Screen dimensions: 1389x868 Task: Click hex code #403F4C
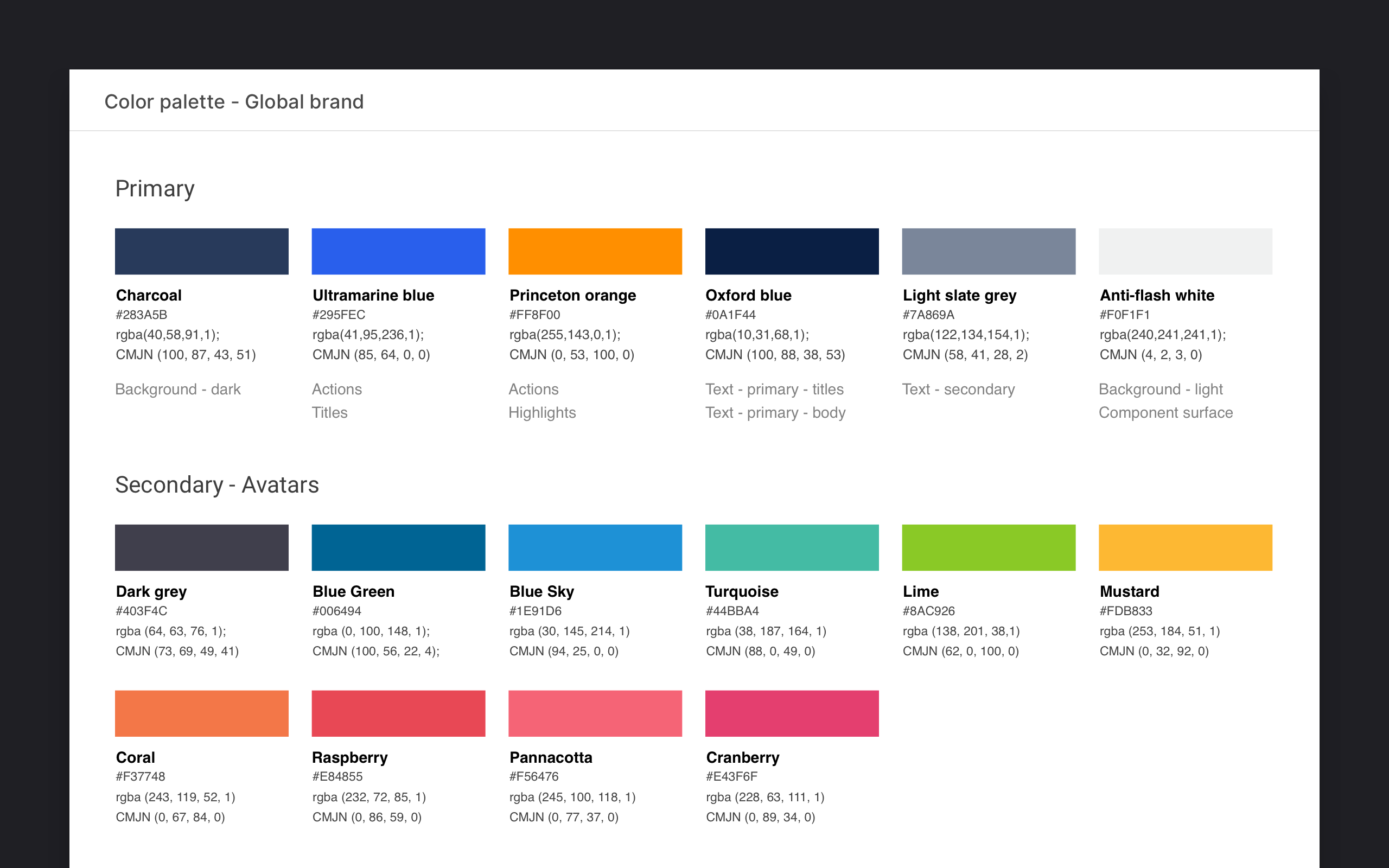[x=142, y=611]
